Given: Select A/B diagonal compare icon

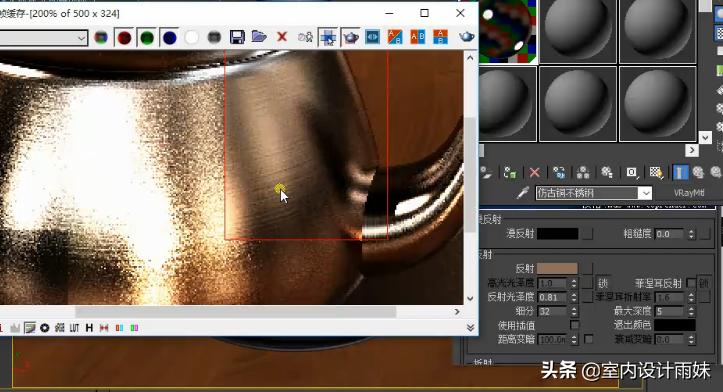Looking at the screenshot, I should (395, 37).
